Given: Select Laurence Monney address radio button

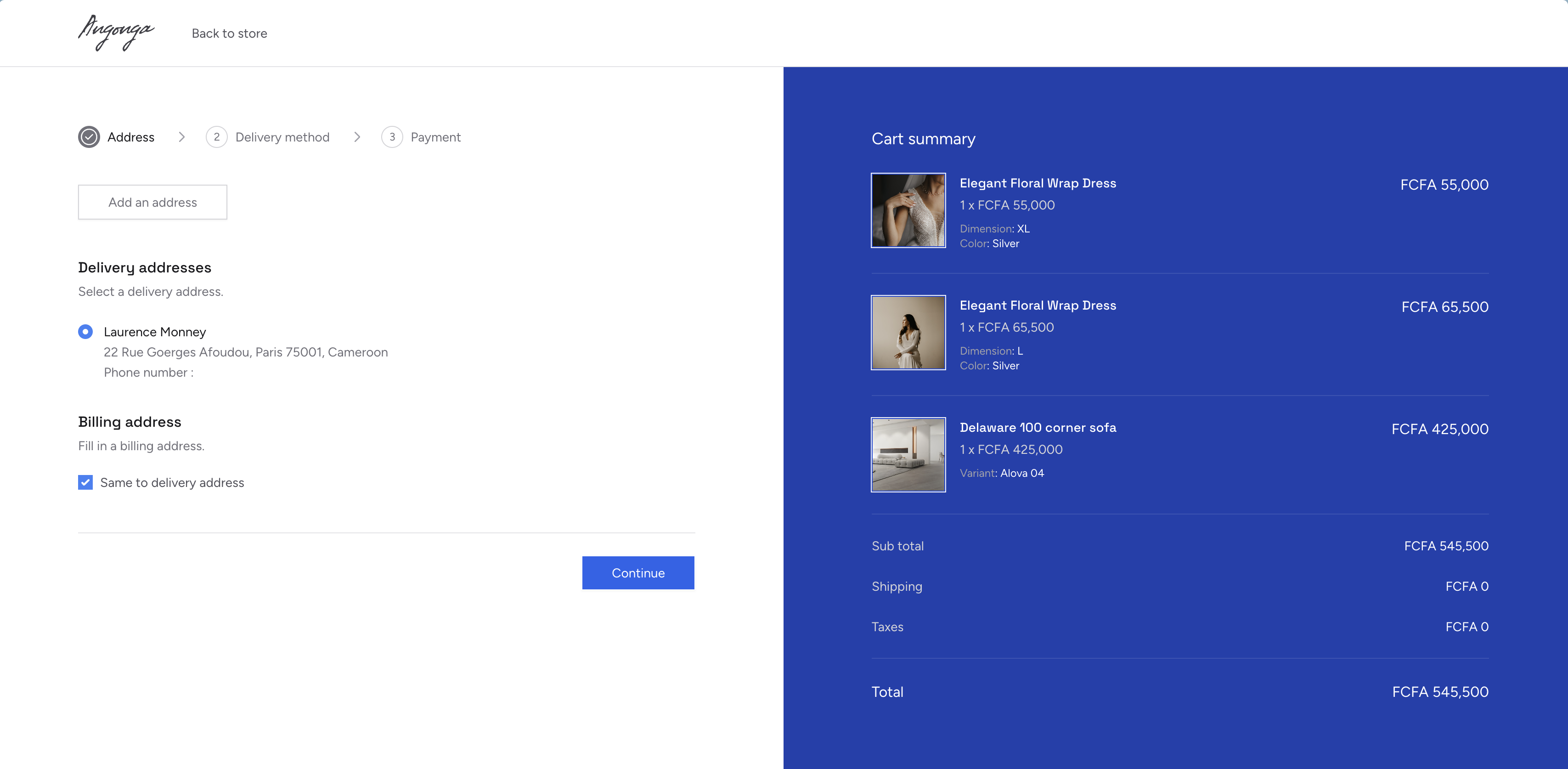Looking at the screenshot, I should coord(85,332).
